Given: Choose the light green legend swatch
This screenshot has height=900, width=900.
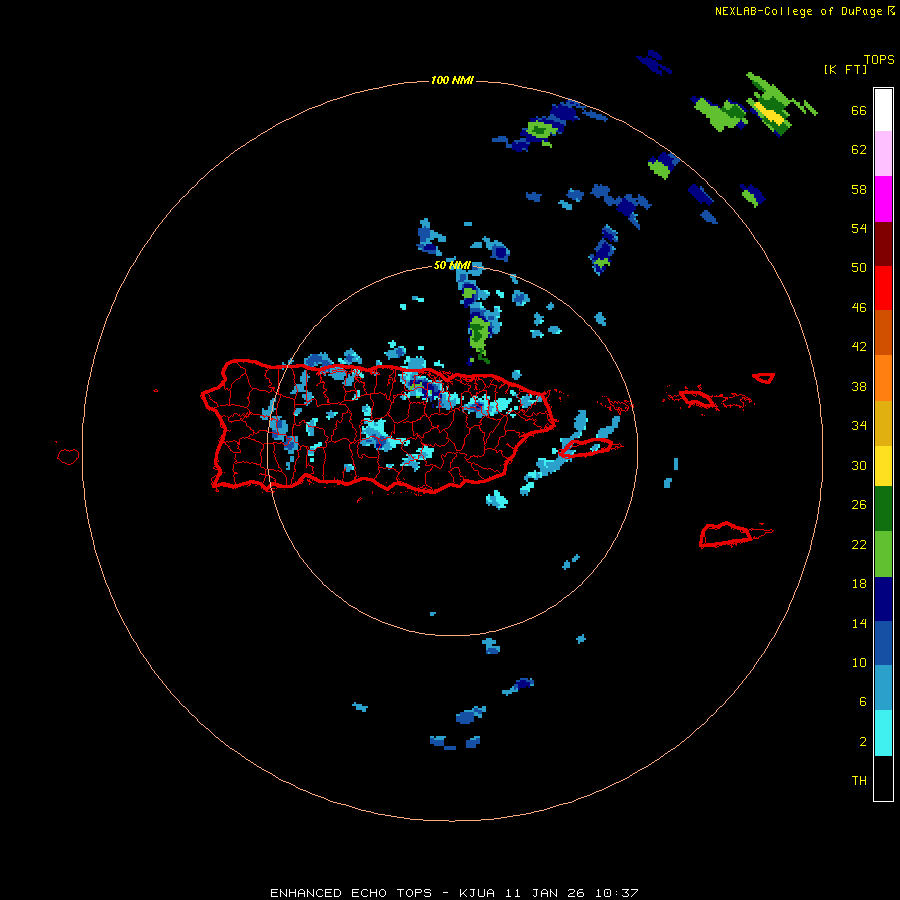Looking at the screenshot, I should 883,554.
